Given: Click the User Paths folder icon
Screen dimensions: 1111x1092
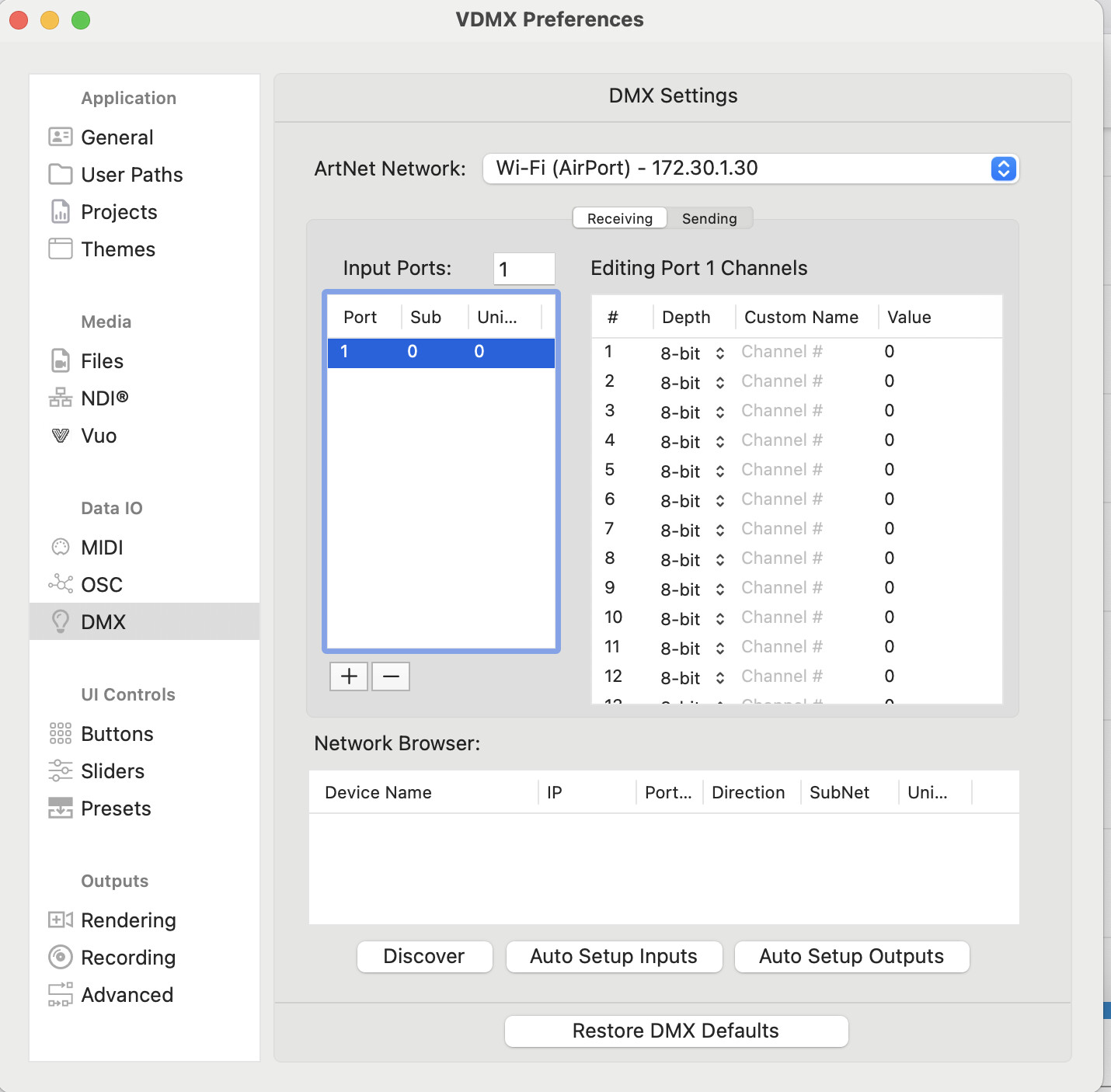Looking at the screenshot, I should pyautogui.click(x=61, y=174).
